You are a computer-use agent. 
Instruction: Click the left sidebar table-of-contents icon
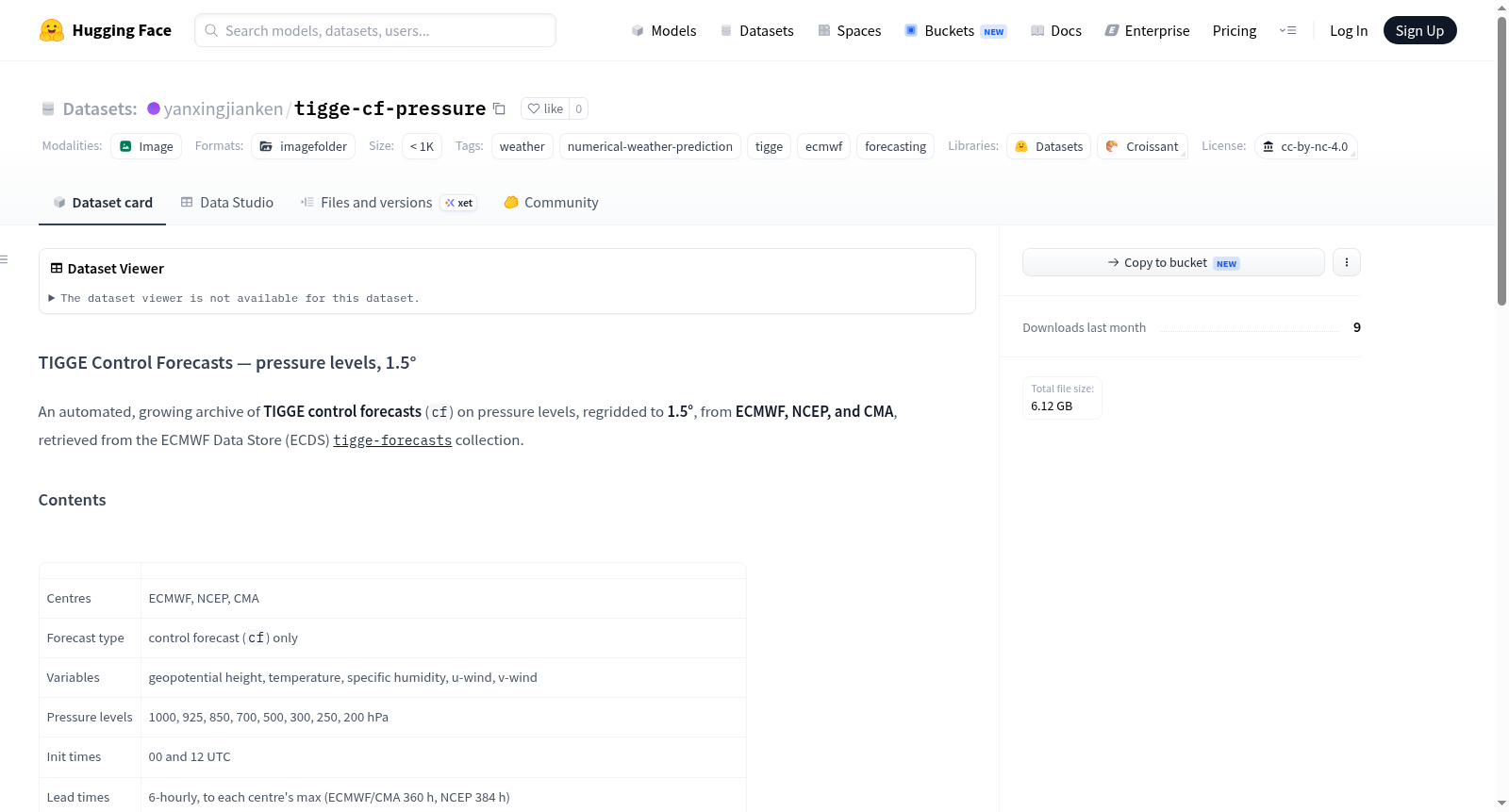point(5,259)
